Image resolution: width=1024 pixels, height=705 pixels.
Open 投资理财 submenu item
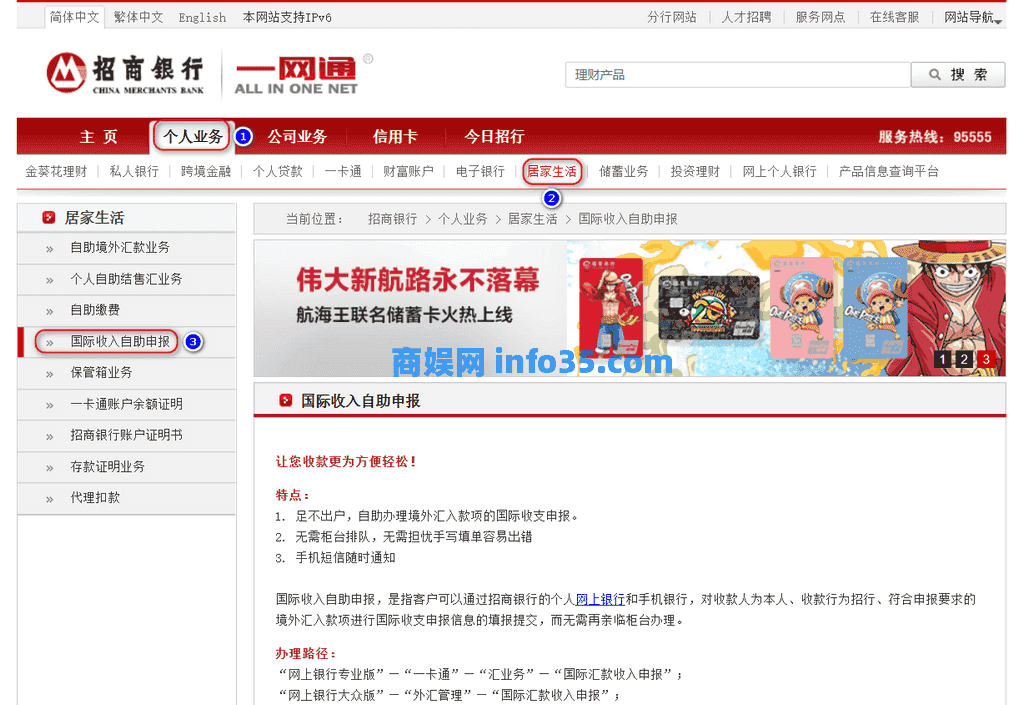point(695,172)
